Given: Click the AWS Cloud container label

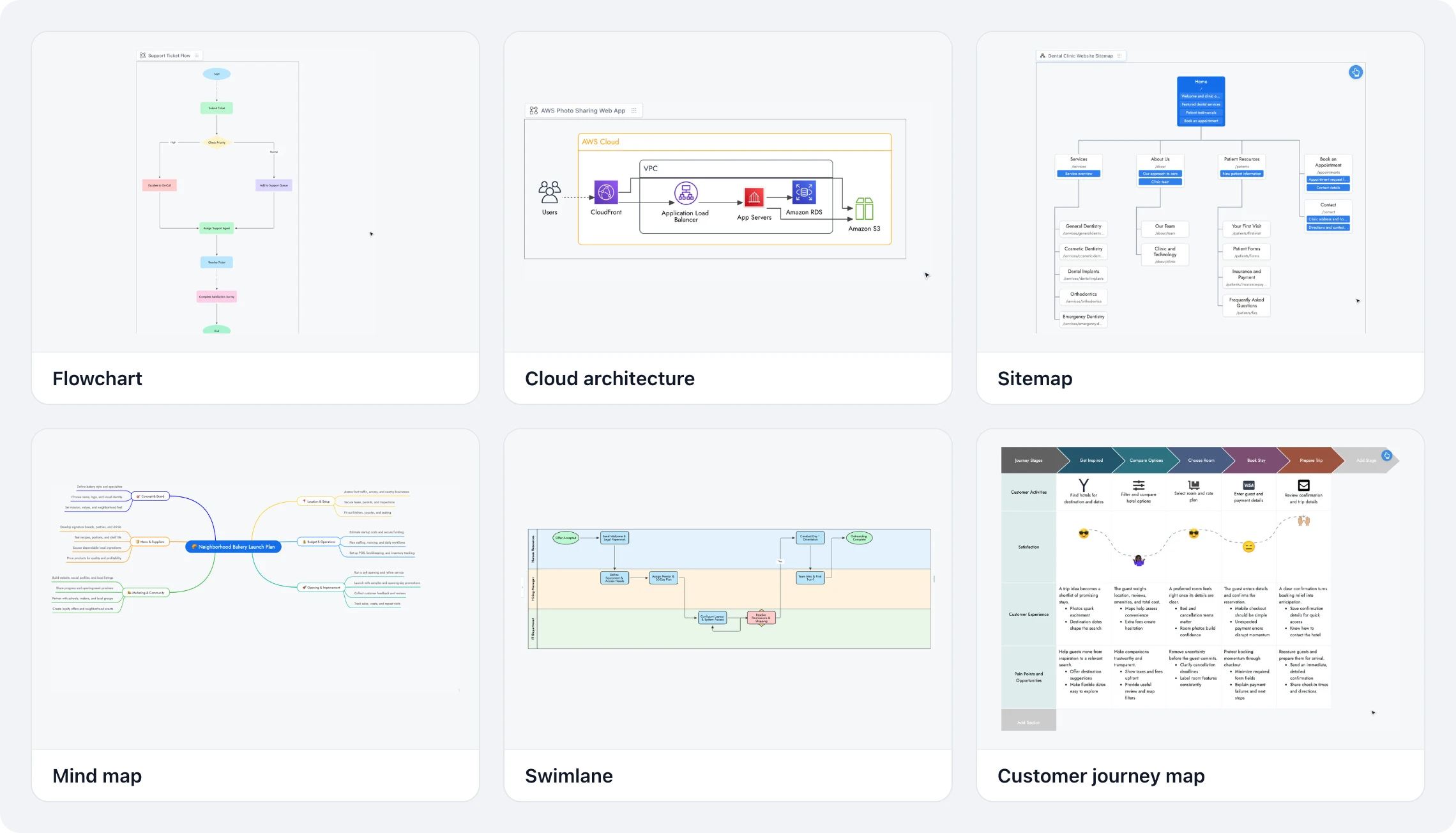Looking at the screenshot, I should point(600,142).
